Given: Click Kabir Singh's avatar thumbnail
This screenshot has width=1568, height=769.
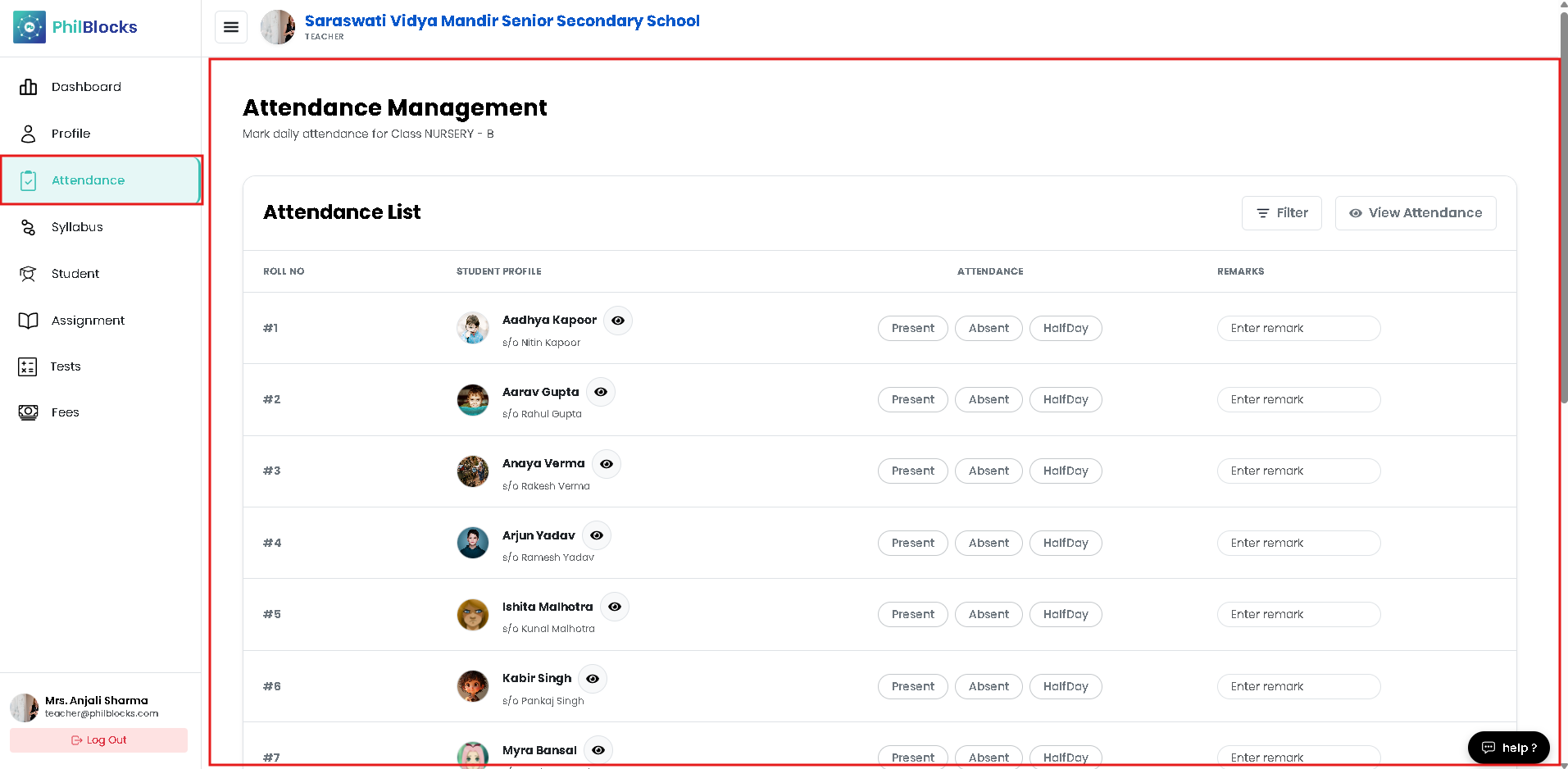Looking at the screenshot, I should 473,686.
